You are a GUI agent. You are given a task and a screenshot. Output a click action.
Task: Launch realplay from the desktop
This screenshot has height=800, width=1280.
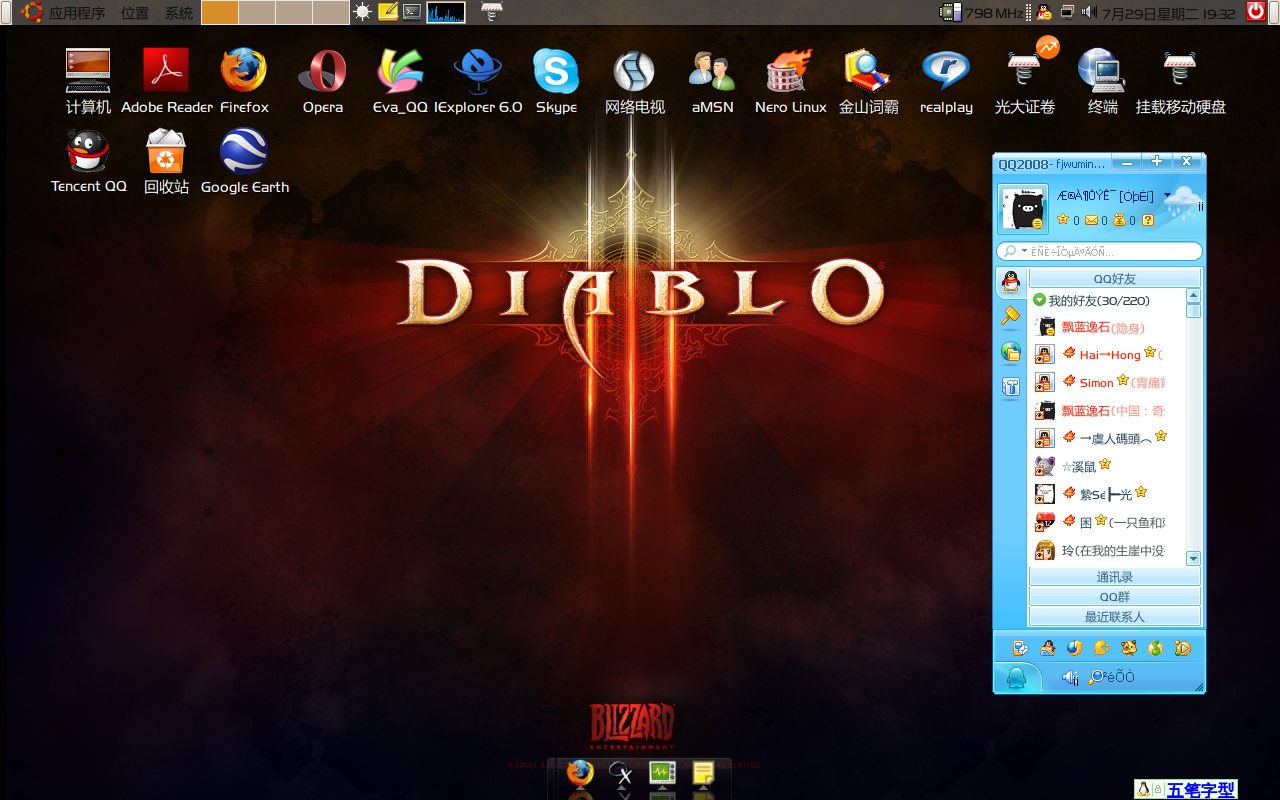tap(946, 82)
